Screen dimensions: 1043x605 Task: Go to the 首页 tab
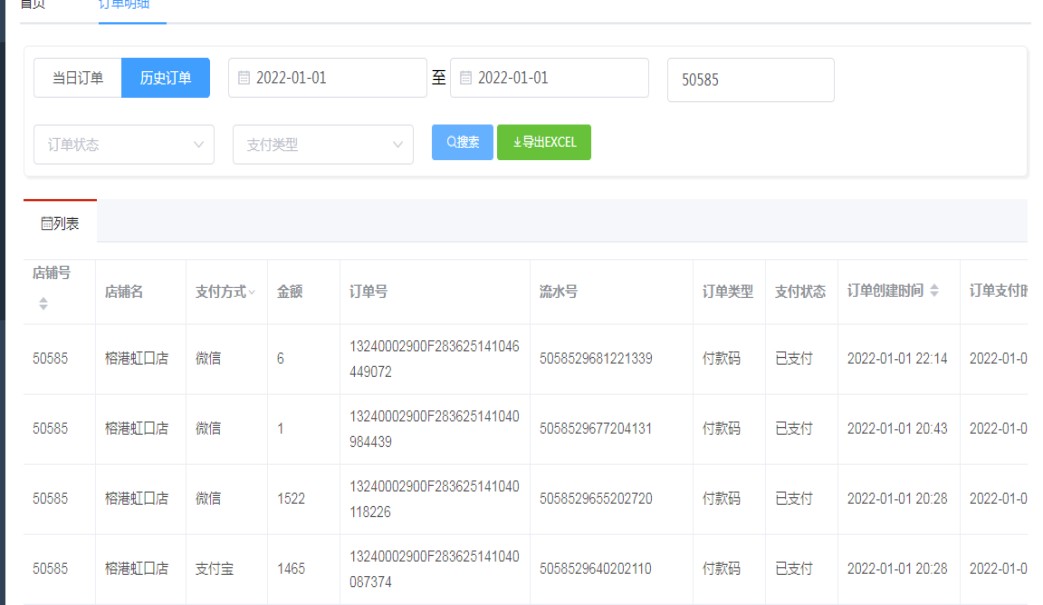pyautogui.click(x=33, y=5)
